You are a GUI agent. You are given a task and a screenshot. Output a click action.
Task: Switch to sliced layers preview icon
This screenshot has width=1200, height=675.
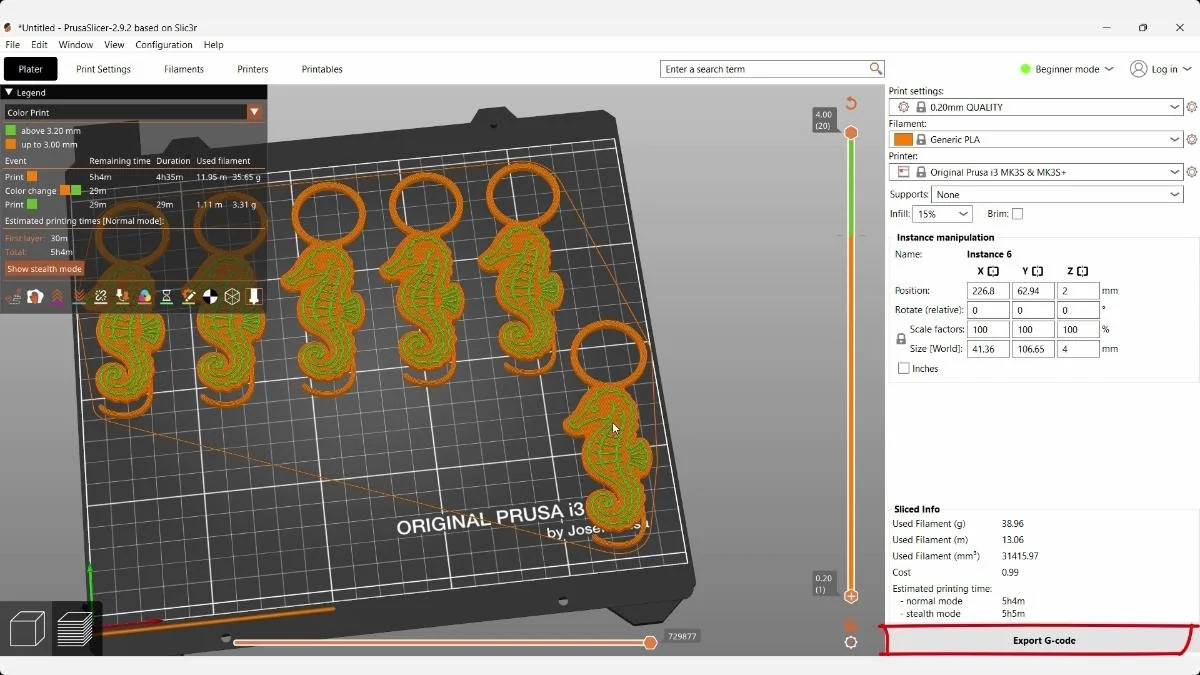[x=75, y=629]
